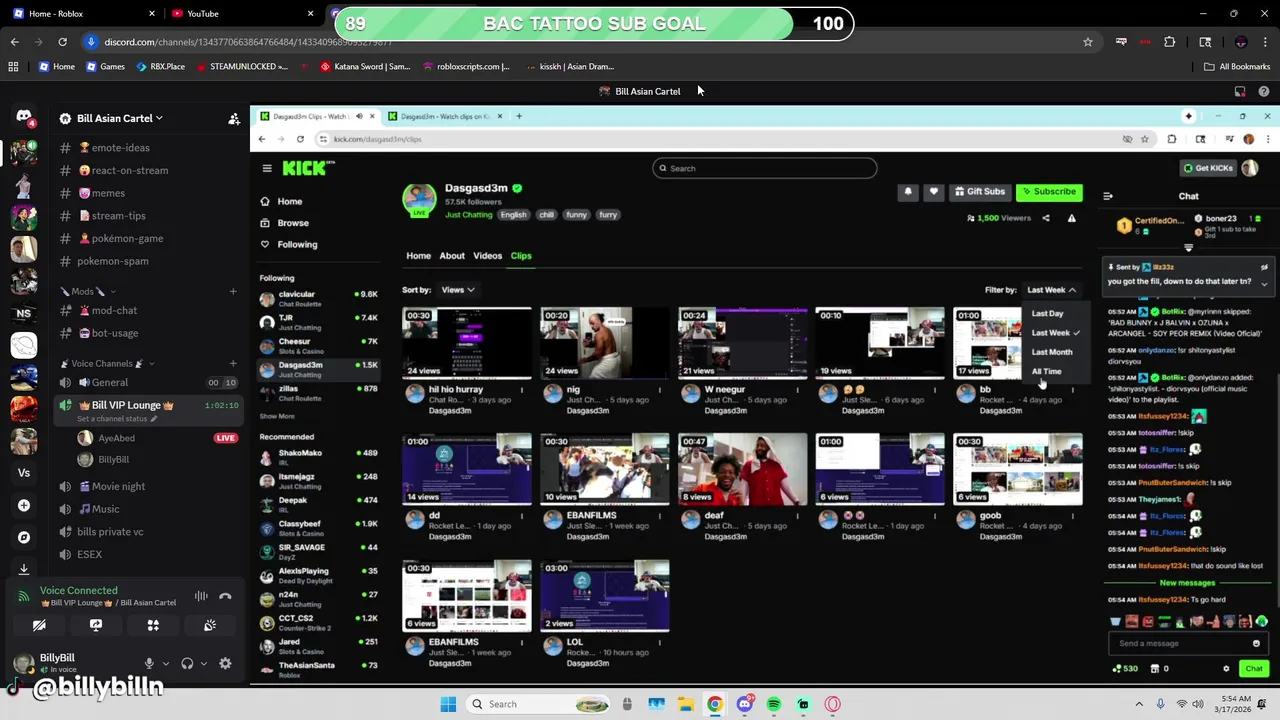Select Last Day filter option
Image resolution: width=1280 pixels, height=720 pixels.
click(x=1047, y=313)
